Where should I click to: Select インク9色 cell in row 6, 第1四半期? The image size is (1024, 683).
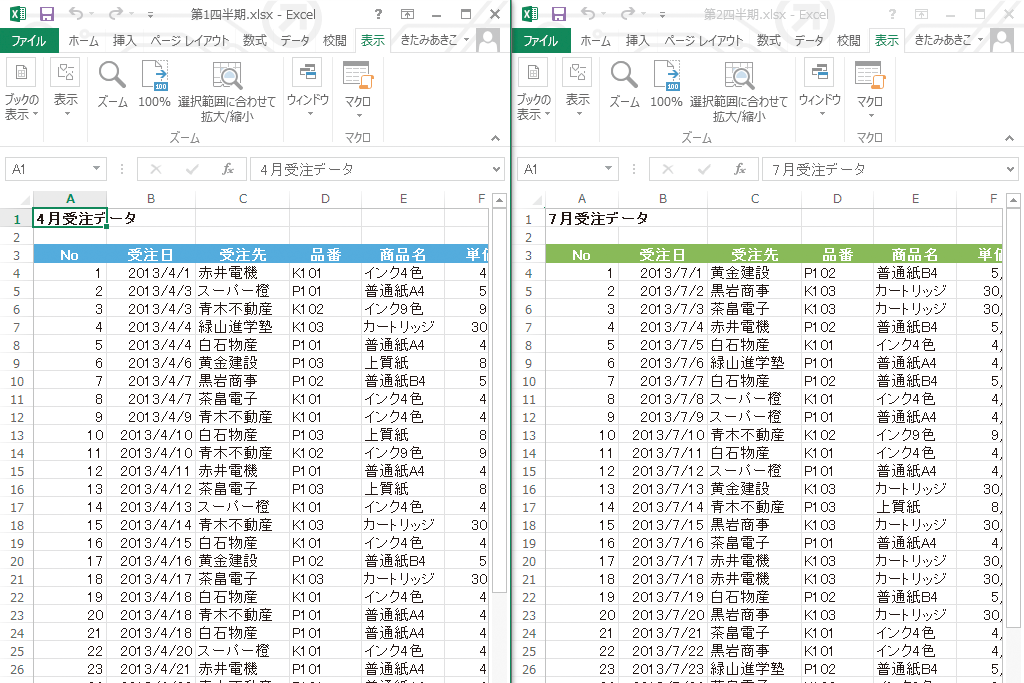coord(403,309)
